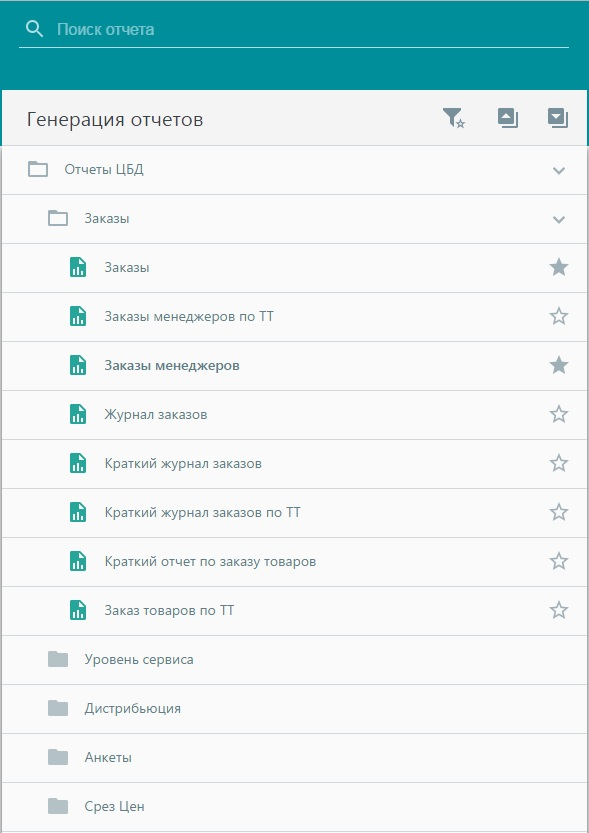The image size is (589, 833).
Task: Click the report icon beside Журнал заказов
Action: (x=78, y=414)
